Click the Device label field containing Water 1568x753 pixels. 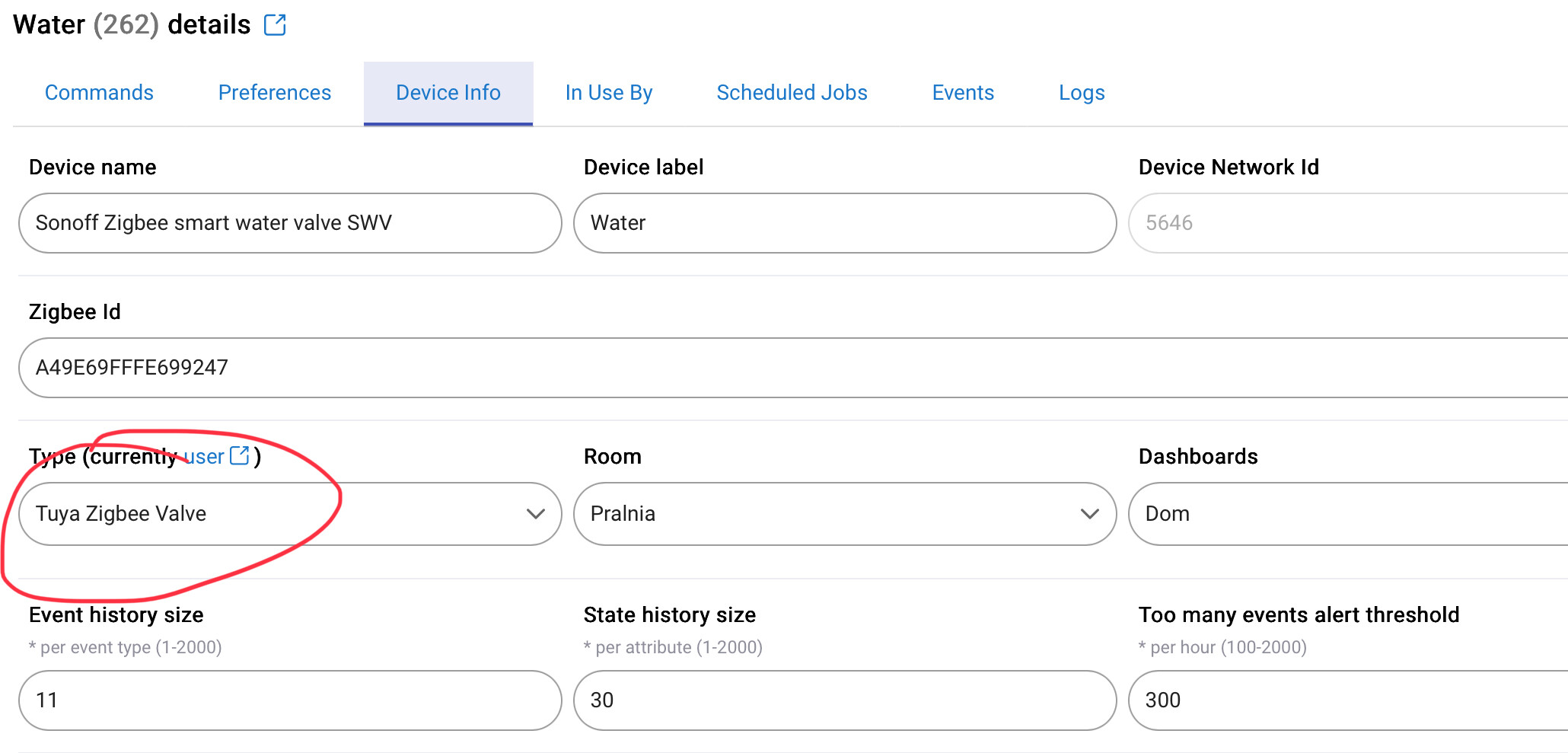coord(845,223)
